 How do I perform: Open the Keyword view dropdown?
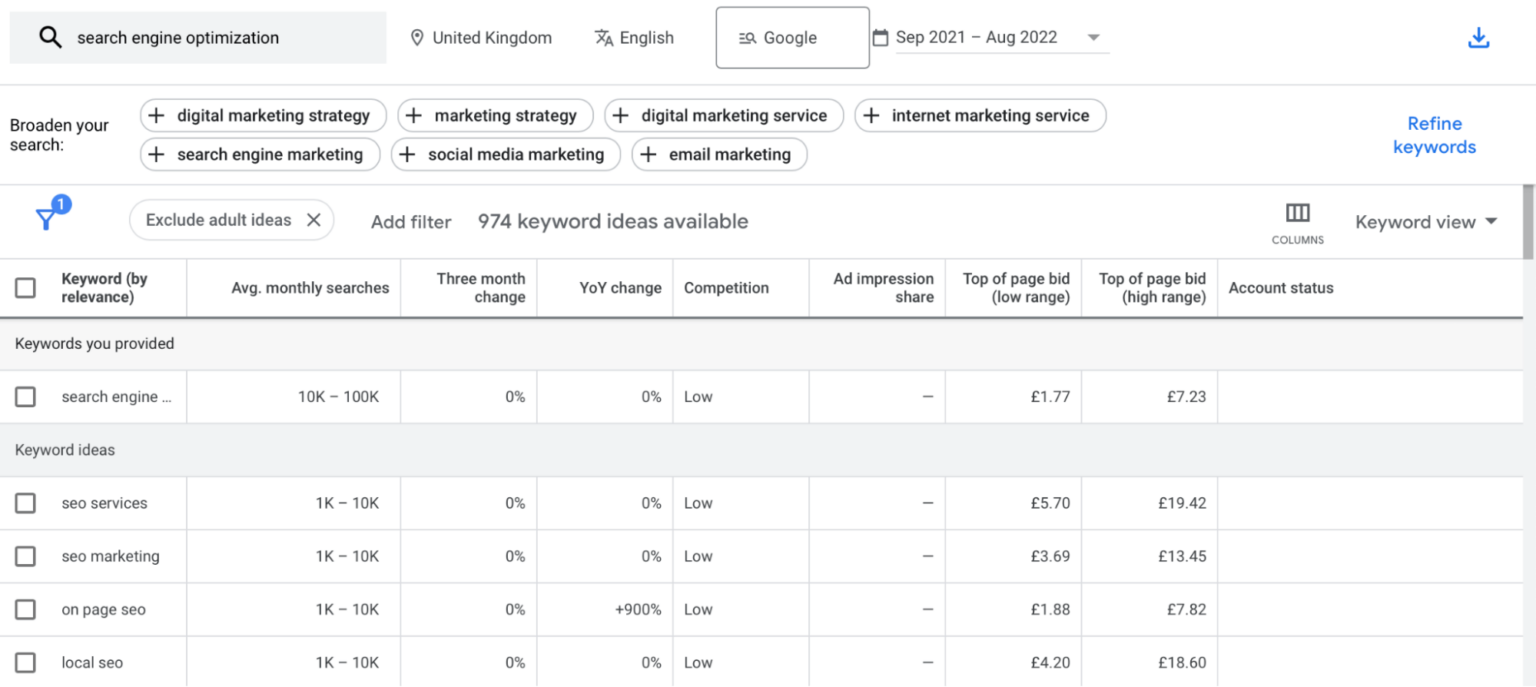click(1426, 221)
